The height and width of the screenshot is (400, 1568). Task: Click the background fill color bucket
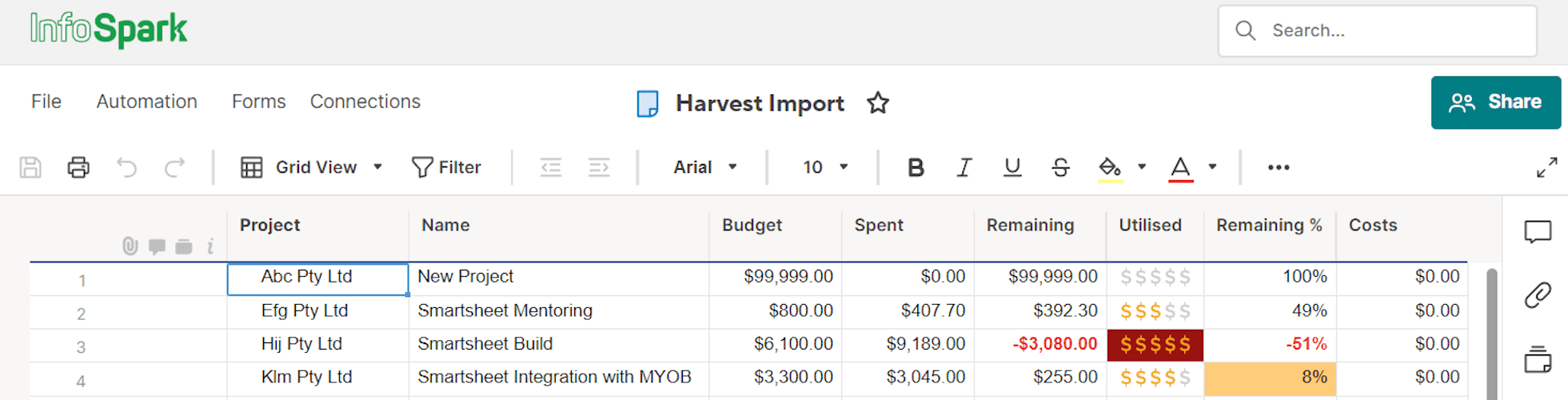(x=1109, y=167)
